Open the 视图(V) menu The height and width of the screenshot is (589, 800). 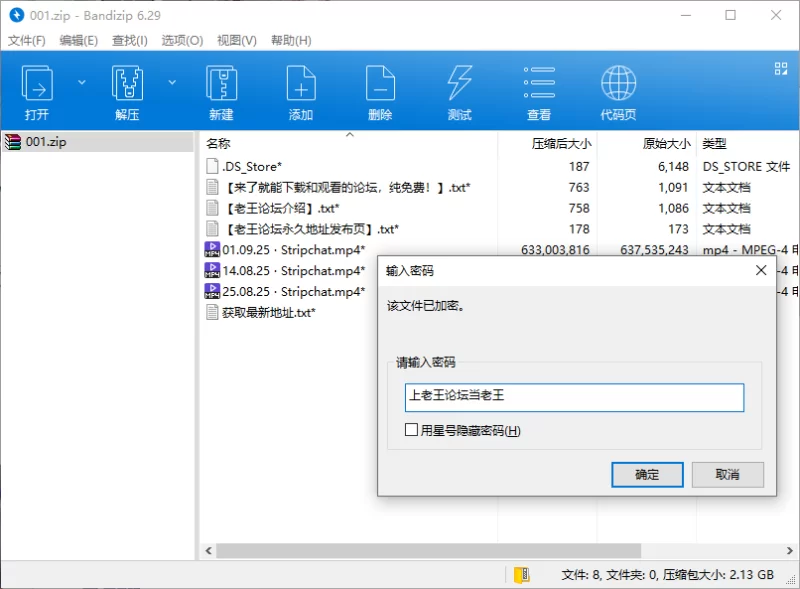[x=237, y=40]
